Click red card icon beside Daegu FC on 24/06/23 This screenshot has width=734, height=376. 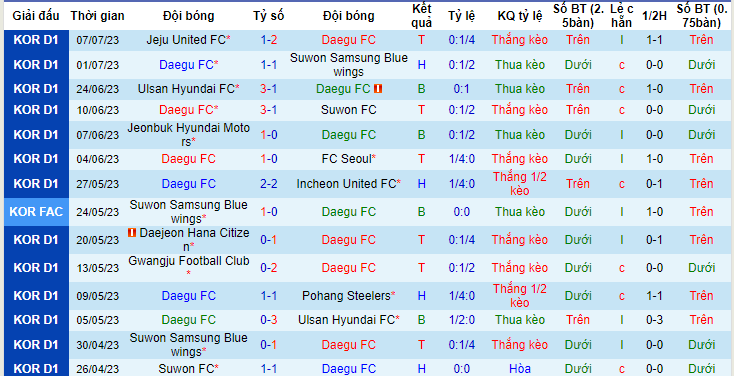coord(378,88)
